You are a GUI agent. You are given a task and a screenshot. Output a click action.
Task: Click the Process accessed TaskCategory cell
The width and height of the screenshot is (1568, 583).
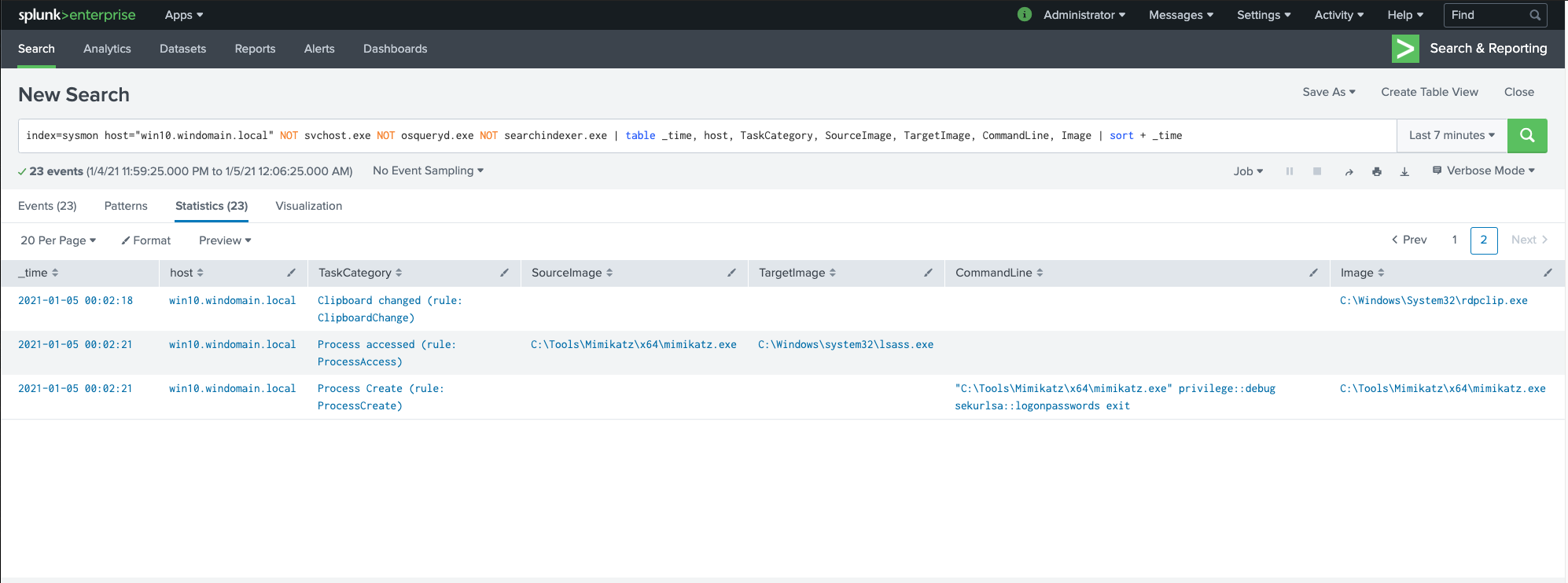tap(387, 353)
